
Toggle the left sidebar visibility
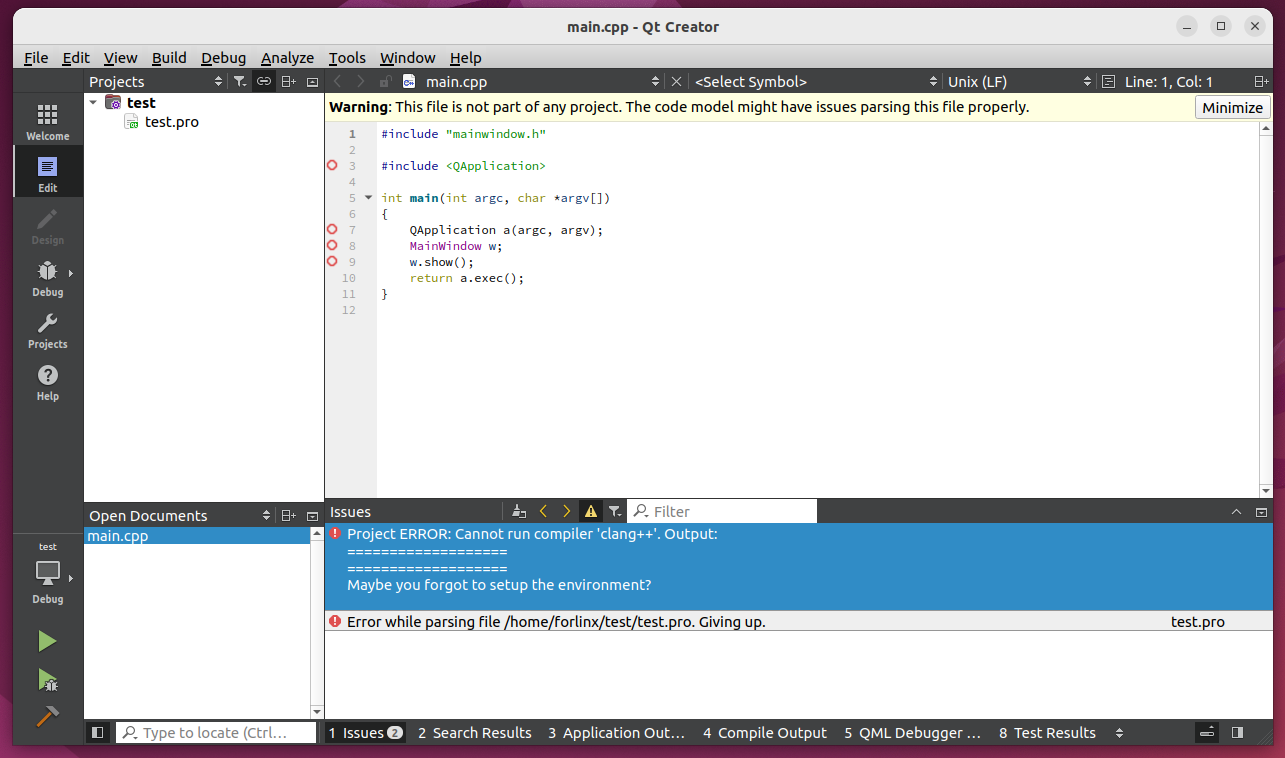click(97, 733)
